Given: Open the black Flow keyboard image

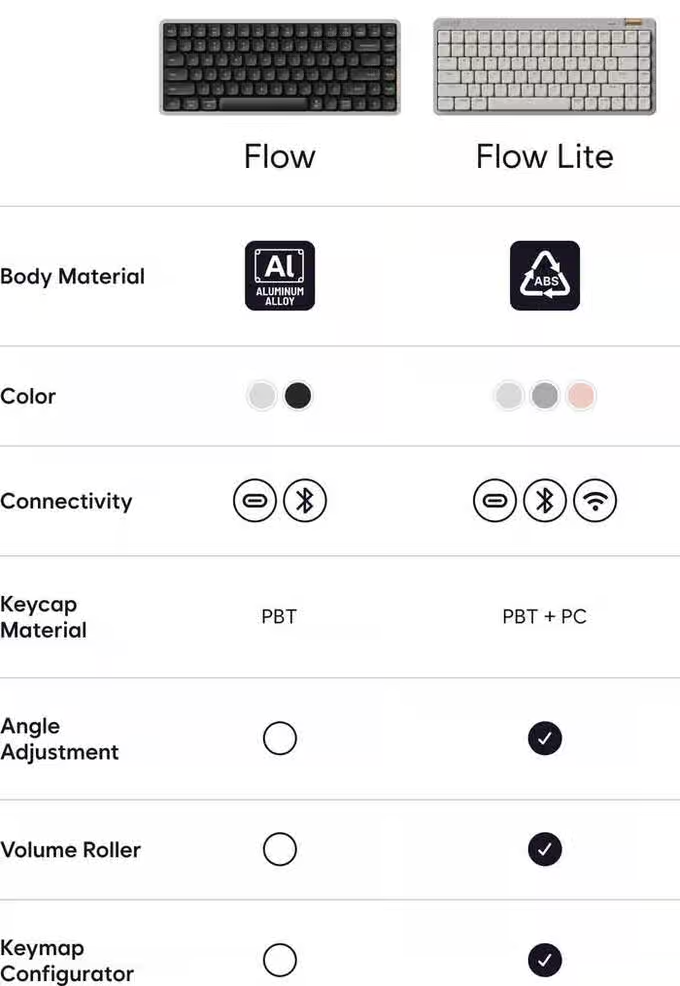Looking at the screenshot, I should (280, 67).
